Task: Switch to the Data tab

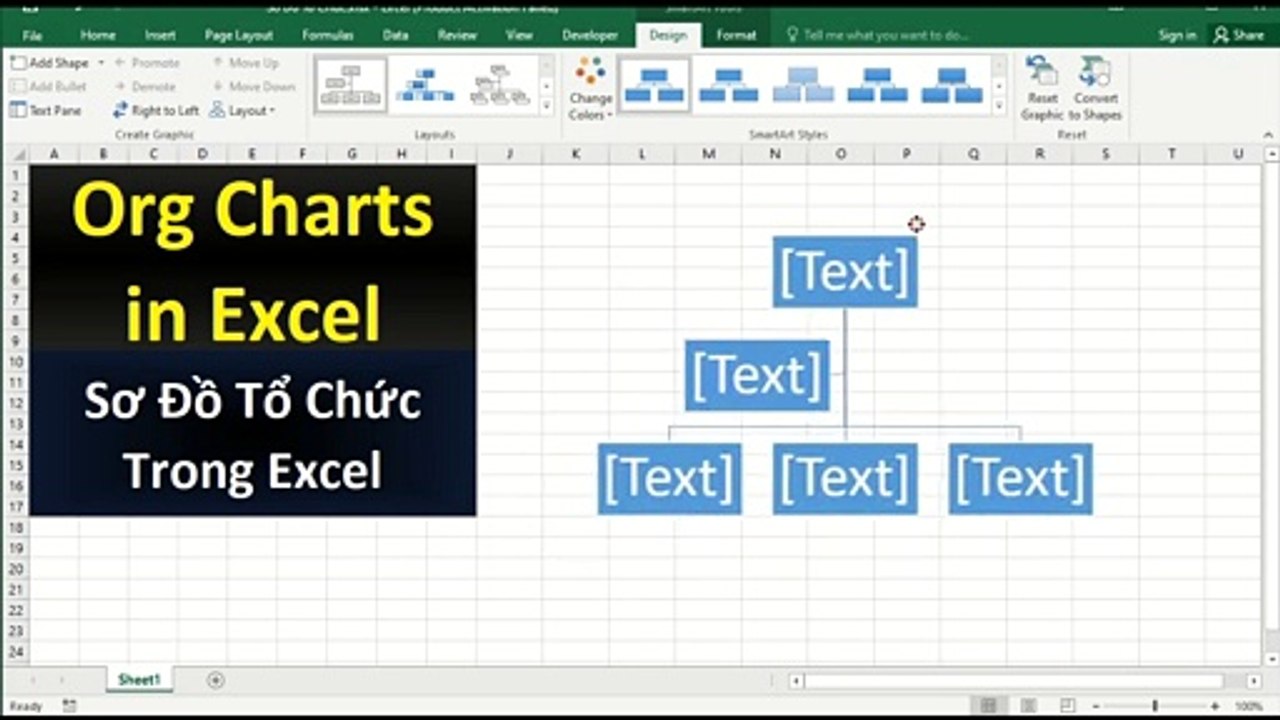Action: tap(395, 35)
